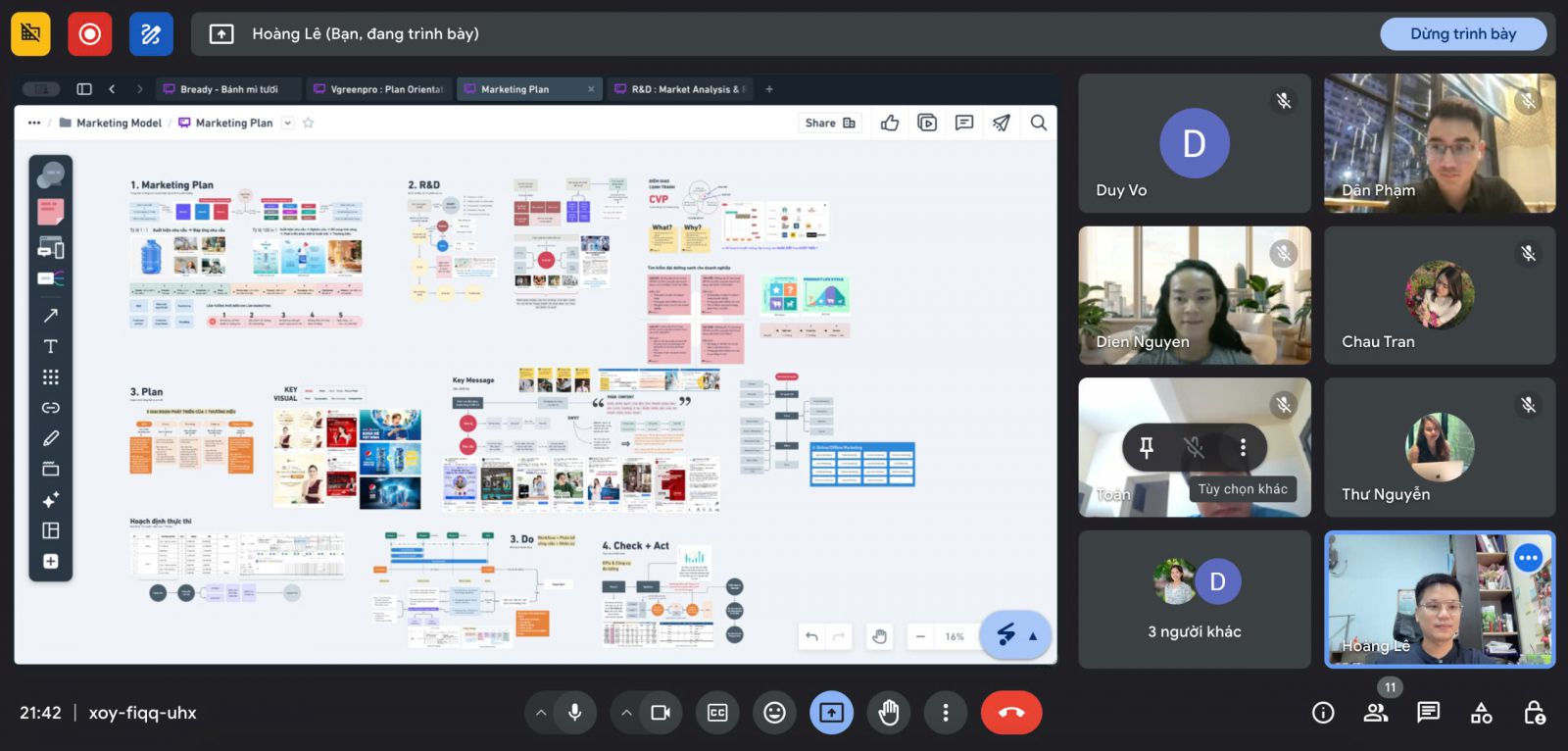1568x751 pixels.
Task: Go back with the browser back arrow
Action: coord(112,89)
